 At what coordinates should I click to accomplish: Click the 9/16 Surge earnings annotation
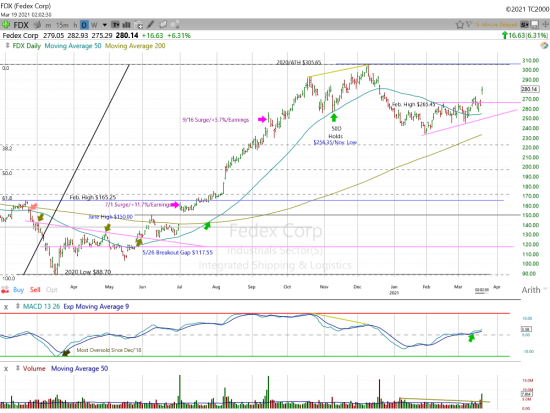click(x=216, y=120)
